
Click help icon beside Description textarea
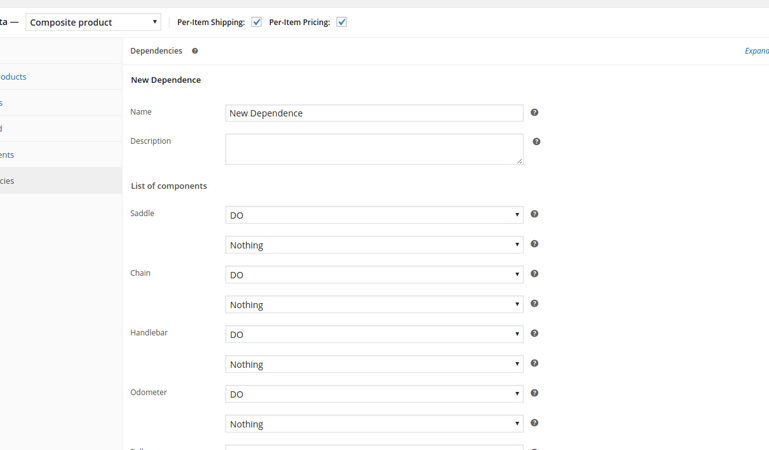click(538, 142)
